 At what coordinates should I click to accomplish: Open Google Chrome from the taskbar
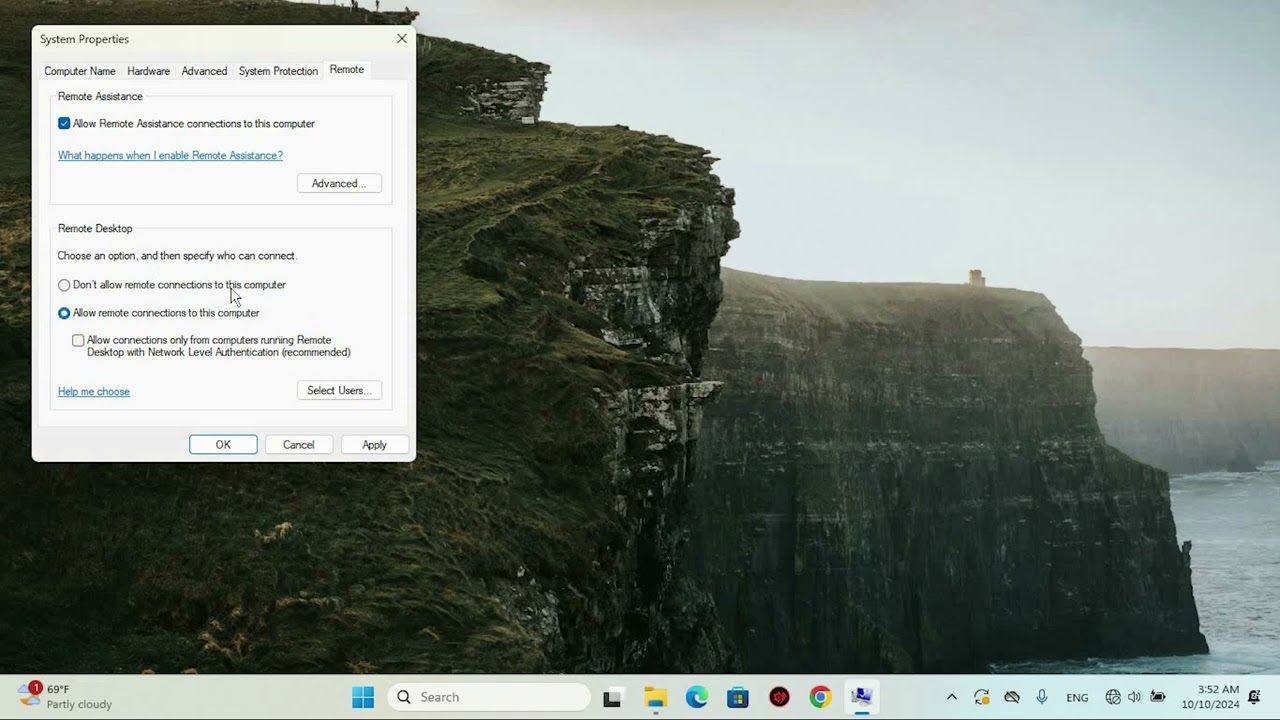[820, 697]
